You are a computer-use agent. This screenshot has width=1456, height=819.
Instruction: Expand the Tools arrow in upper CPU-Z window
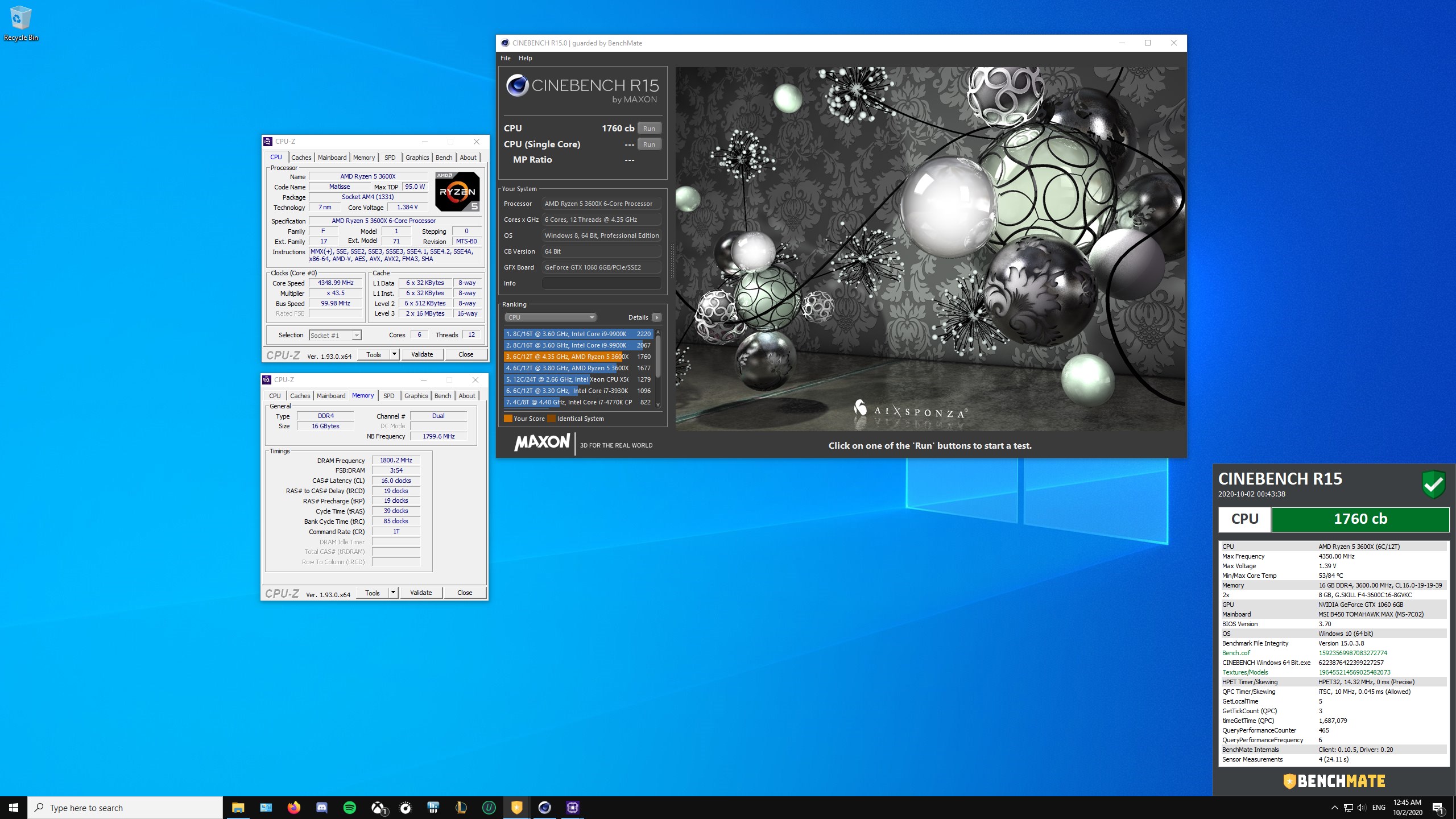(394, 354)
